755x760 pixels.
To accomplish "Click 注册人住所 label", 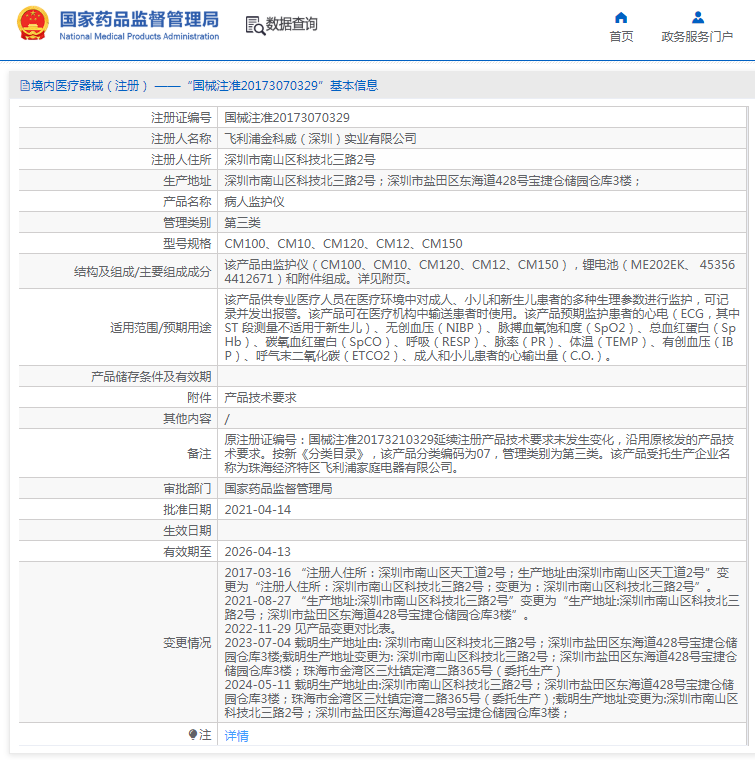I will (x=181, y=160).
